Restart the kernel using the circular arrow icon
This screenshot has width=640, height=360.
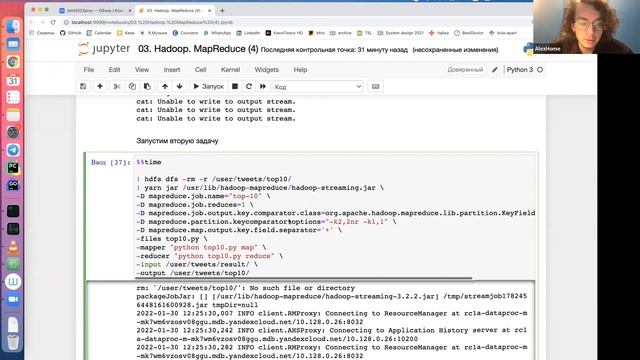point(249,87)
